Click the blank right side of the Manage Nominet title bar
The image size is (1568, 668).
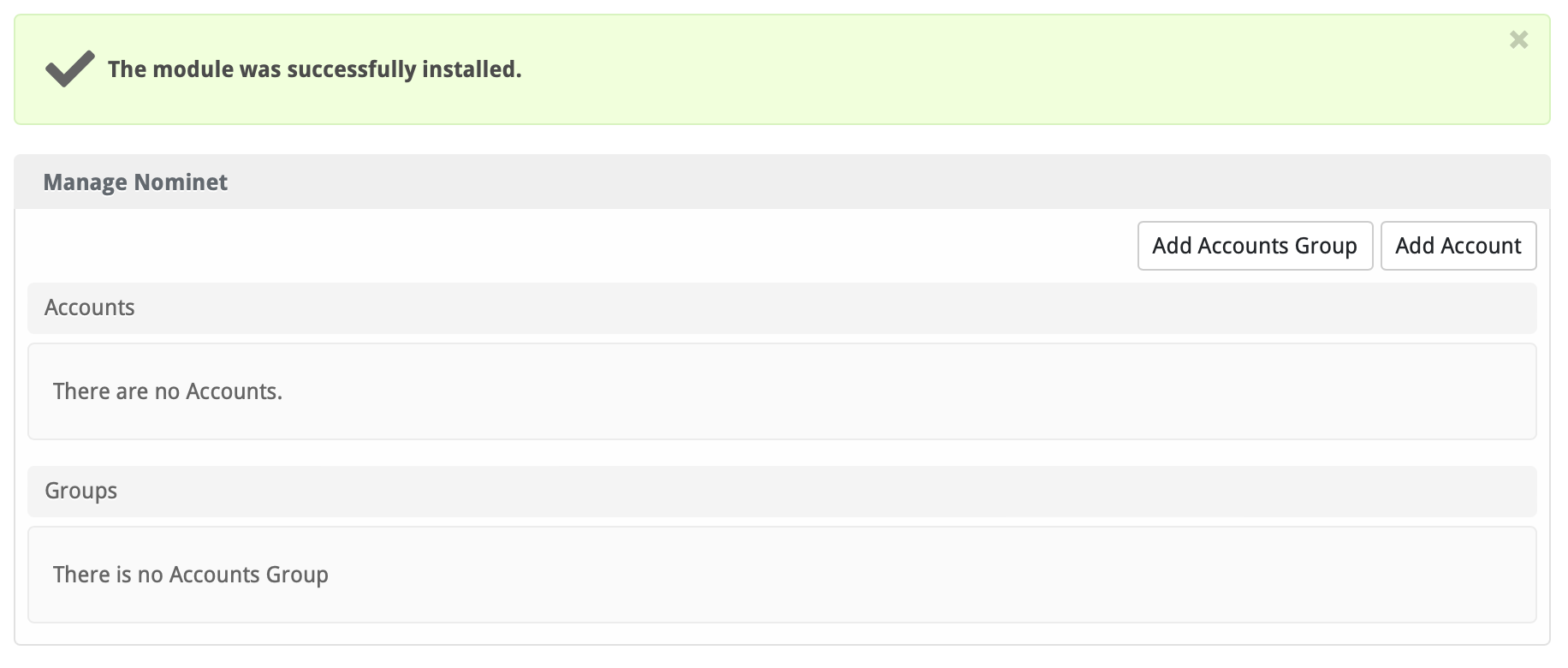click(1113, 182)
